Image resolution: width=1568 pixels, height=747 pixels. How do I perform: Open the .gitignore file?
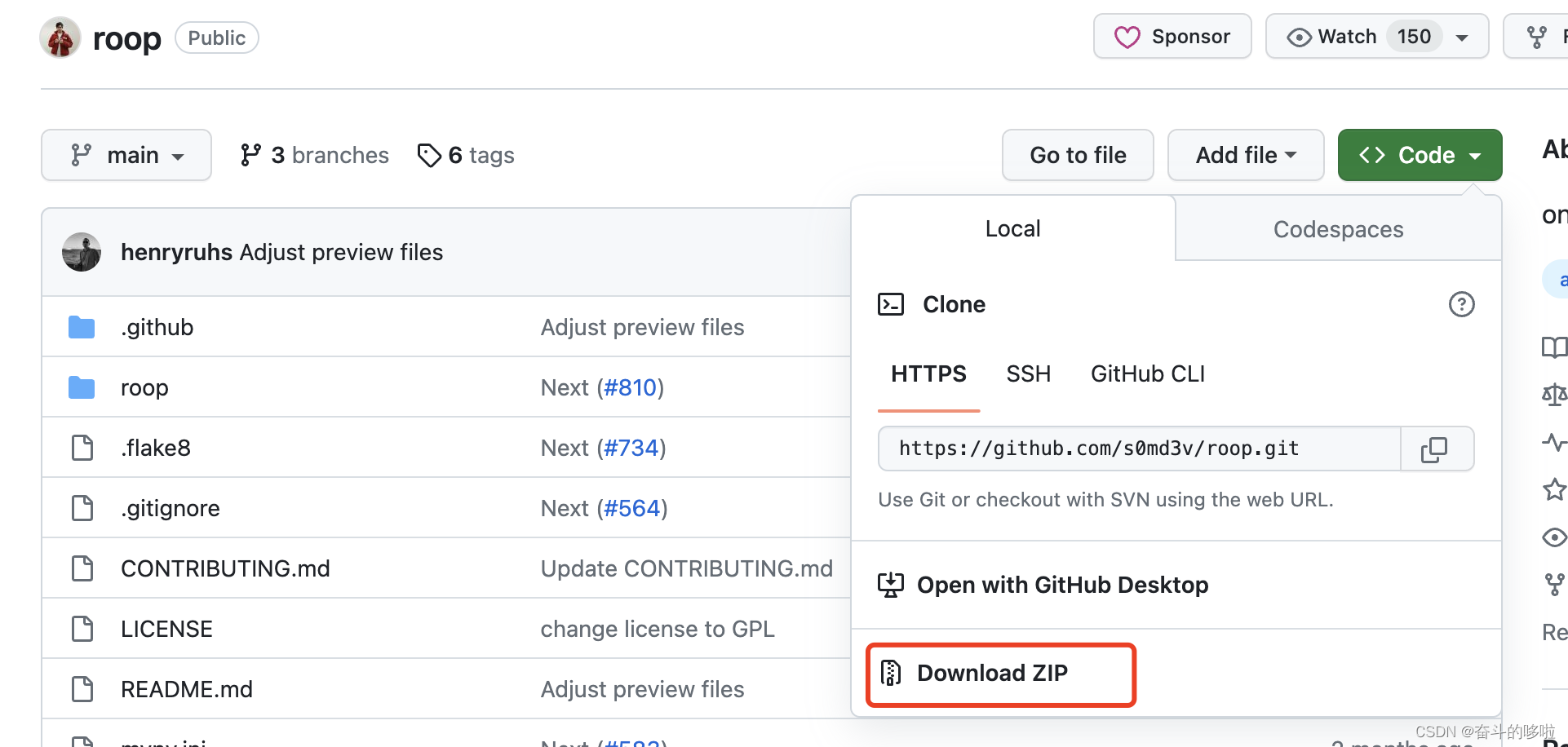(171, 508)
